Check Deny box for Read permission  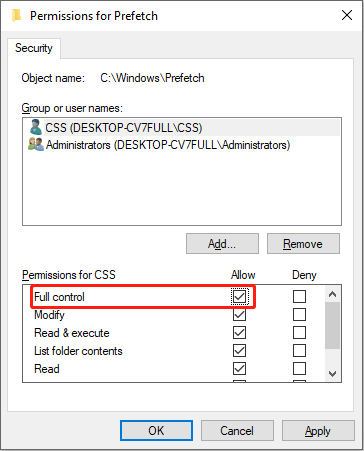click(x=299, y=369)
